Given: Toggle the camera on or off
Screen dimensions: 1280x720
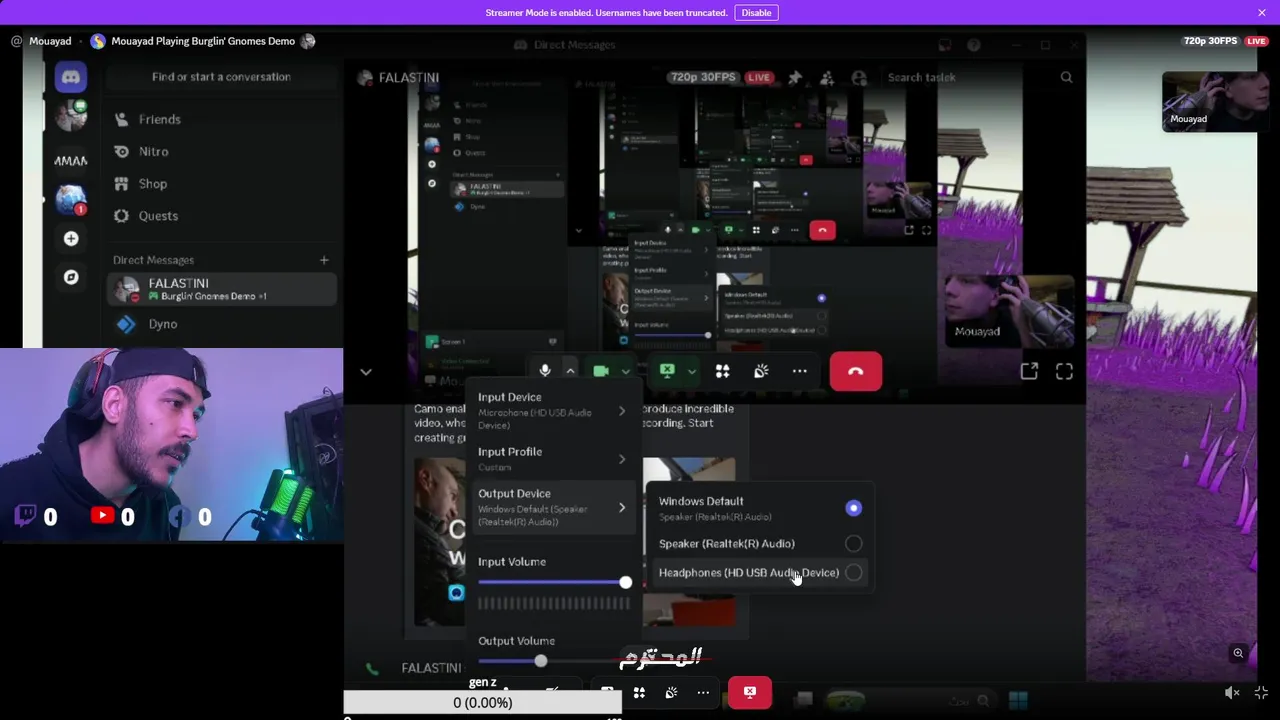Looking at the screenshot, I should coord(601,371).
